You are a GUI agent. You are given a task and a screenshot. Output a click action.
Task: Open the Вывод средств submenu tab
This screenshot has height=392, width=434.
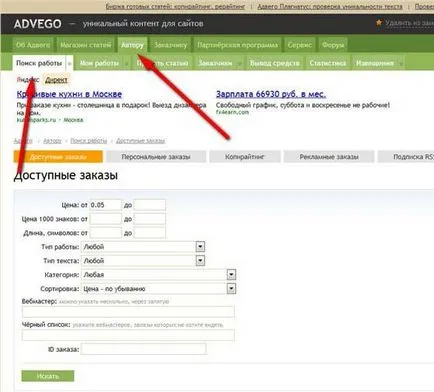(275, 63)
